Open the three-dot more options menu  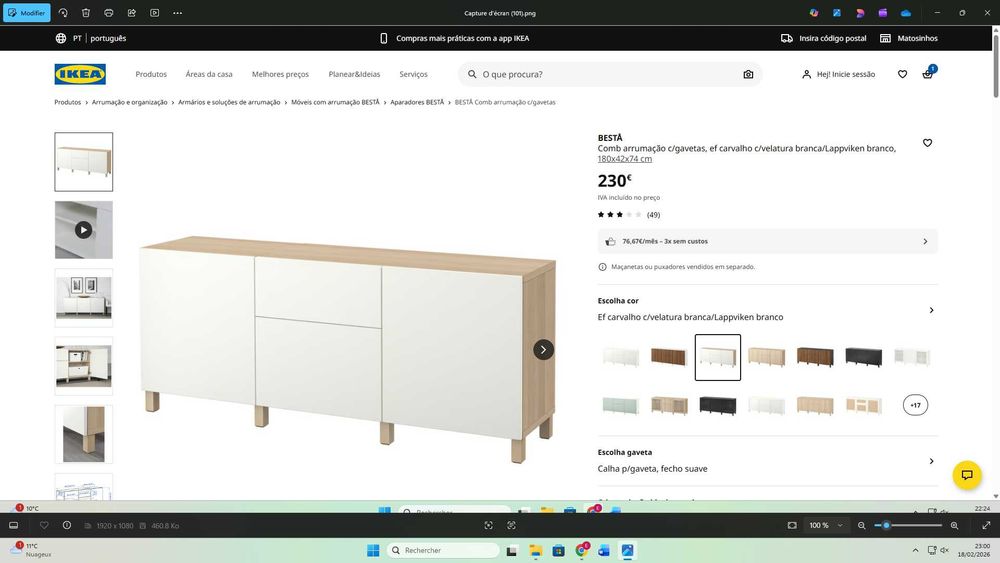[177, 13]
